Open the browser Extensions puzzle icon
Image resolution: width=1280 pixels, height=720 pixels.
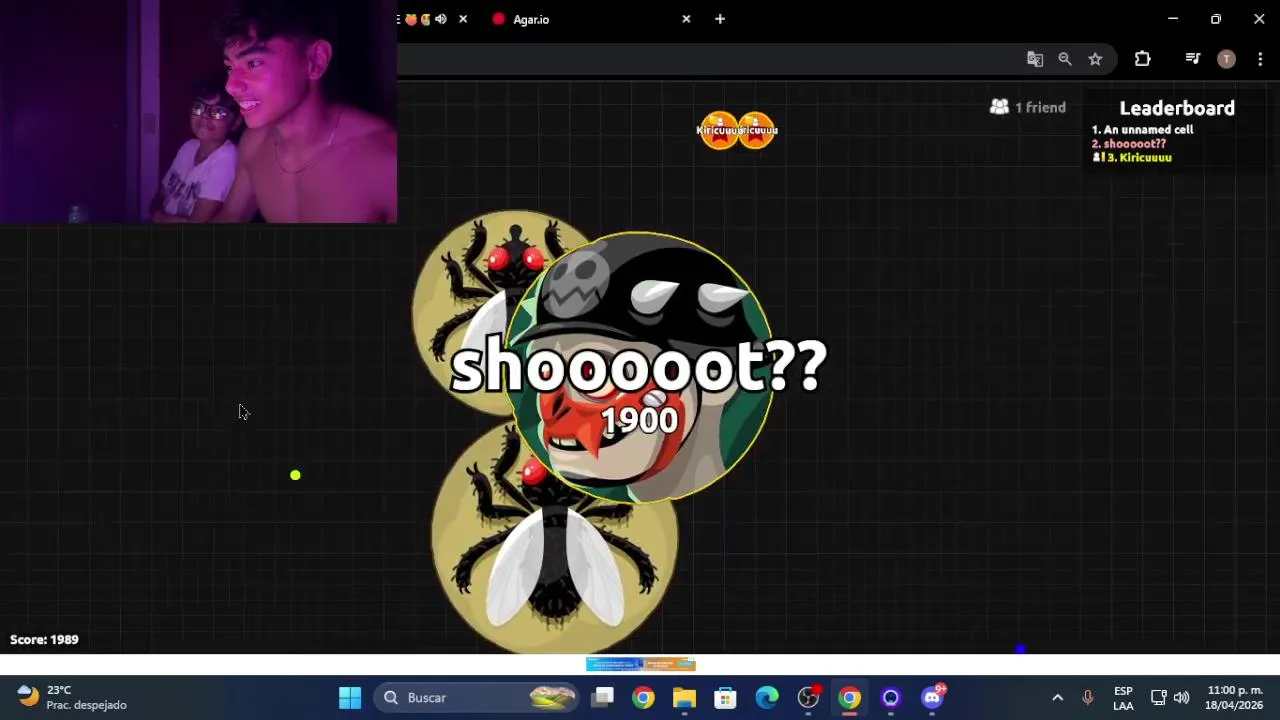tap(1142, 59)
